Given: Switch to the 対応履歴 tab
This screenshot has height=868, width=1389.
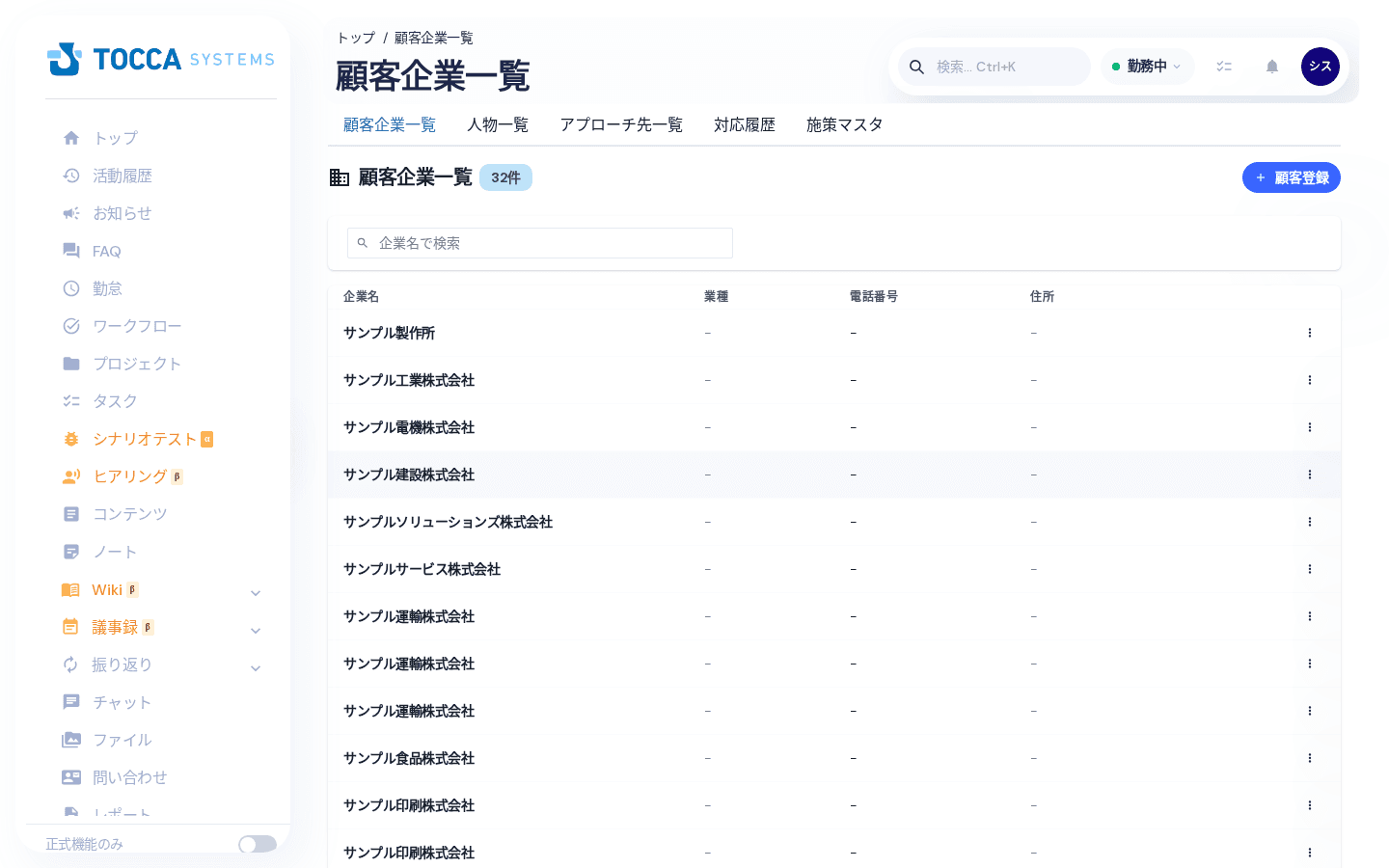Looking at the screenshot, I should (x=745, y=124).
